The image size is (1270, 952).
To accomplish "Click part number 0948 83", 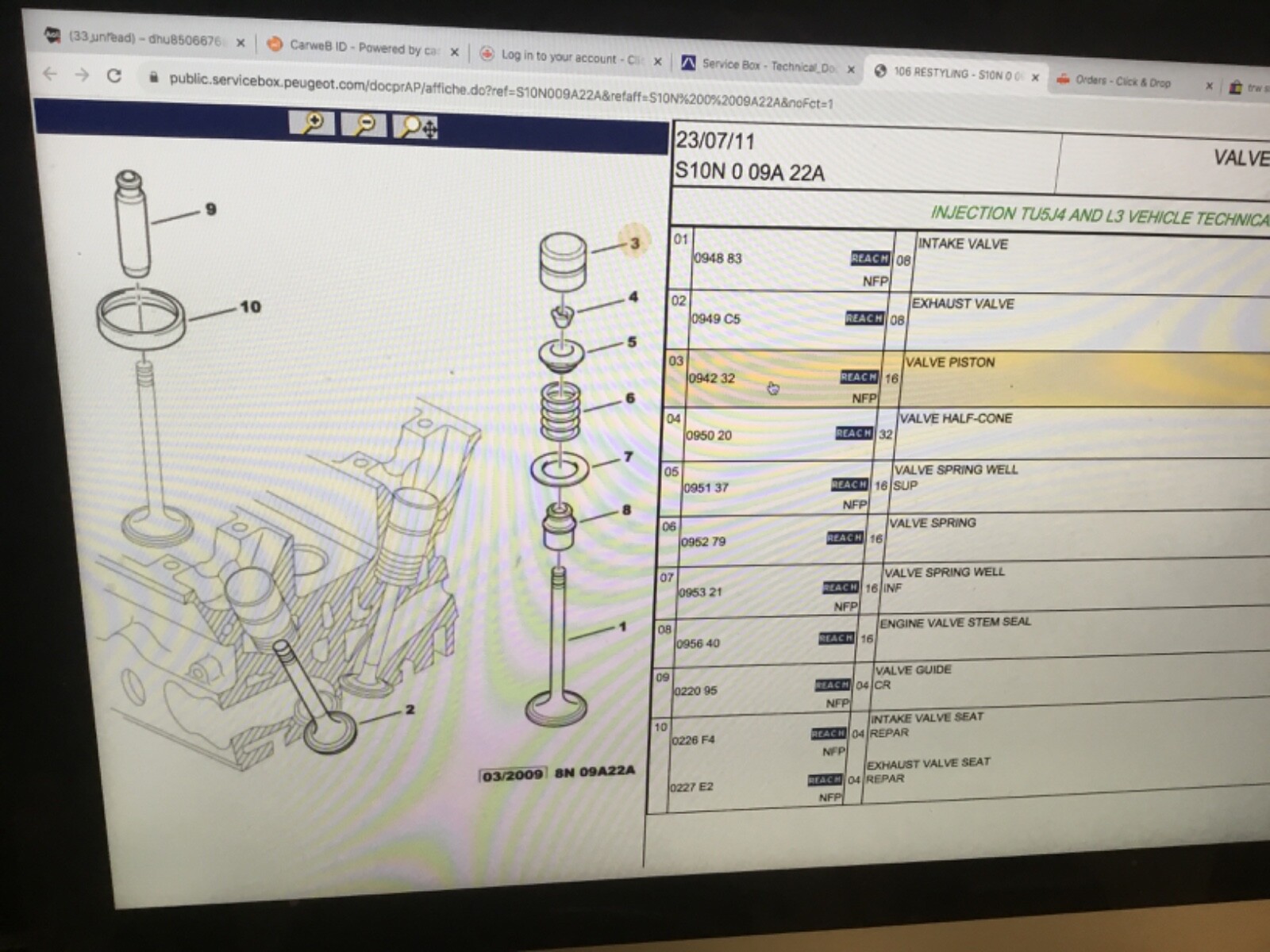I will coord(718,259).
